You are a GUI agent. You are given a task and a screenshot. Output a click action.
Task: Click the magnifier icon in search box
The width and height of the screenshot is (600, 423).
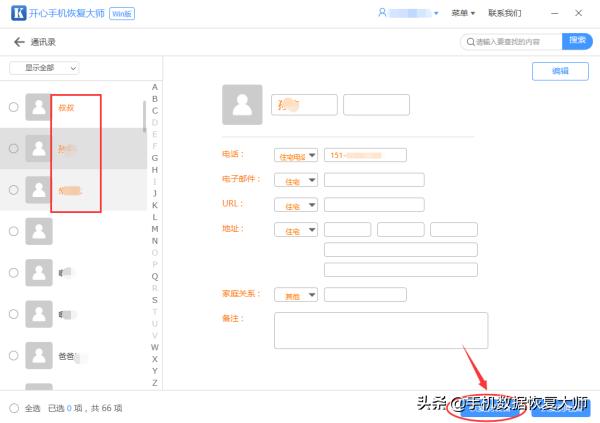coord(471,42)
